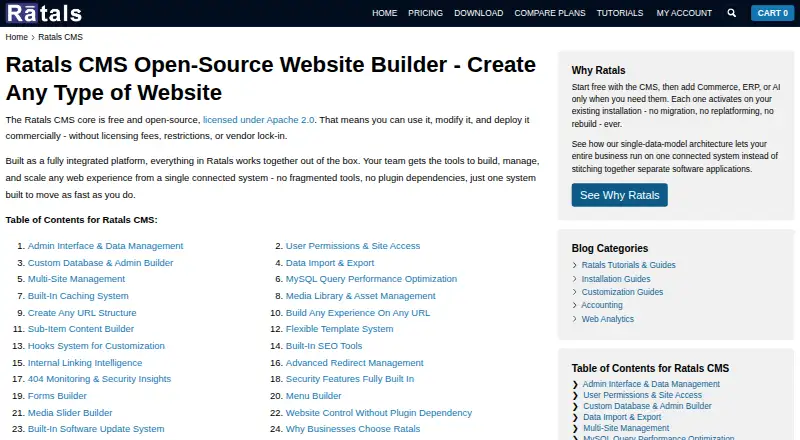The width and height of the screenshot is (800, 440).
Task: Jump to MySQL Query Performance Optimization in main list
Action: 371,279
